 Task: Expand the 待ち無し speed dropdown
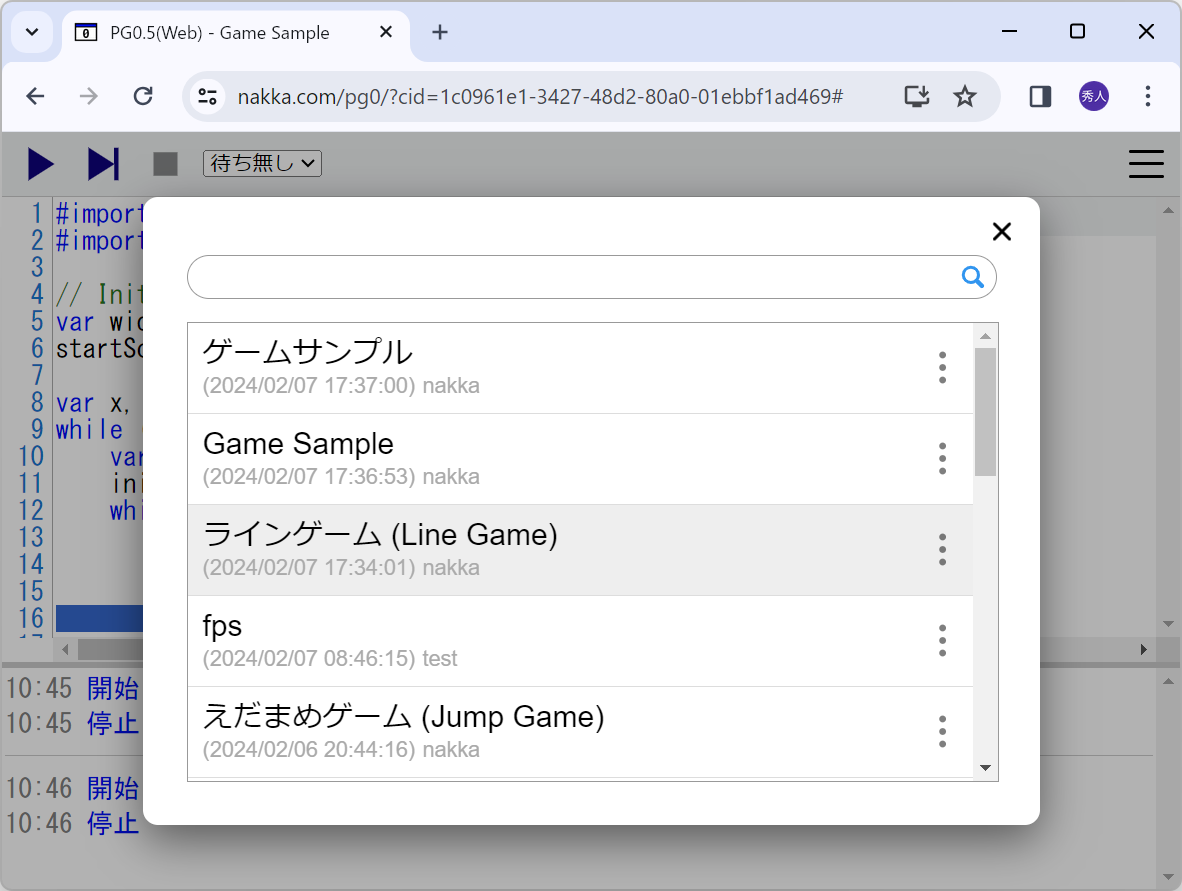[x=262, y=163]
